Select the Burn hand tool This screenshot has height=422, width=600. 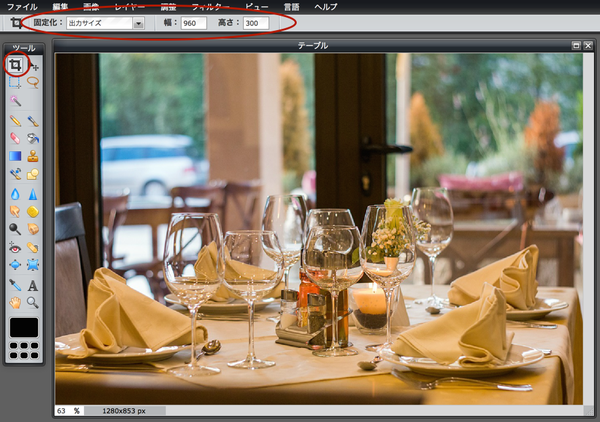[33, 229]
